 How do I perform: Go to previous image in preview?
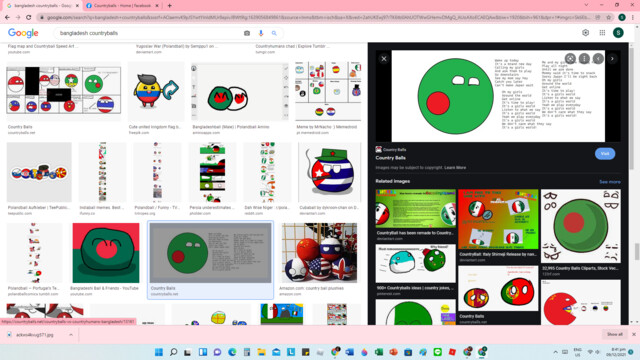pos(598,59)
